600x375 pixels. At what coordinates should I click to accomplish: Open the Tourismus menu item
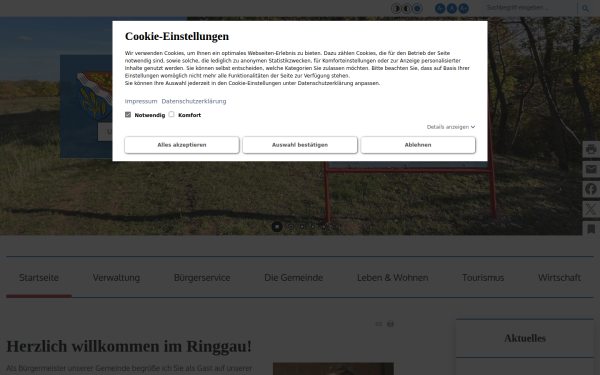(x=483, y=278)
